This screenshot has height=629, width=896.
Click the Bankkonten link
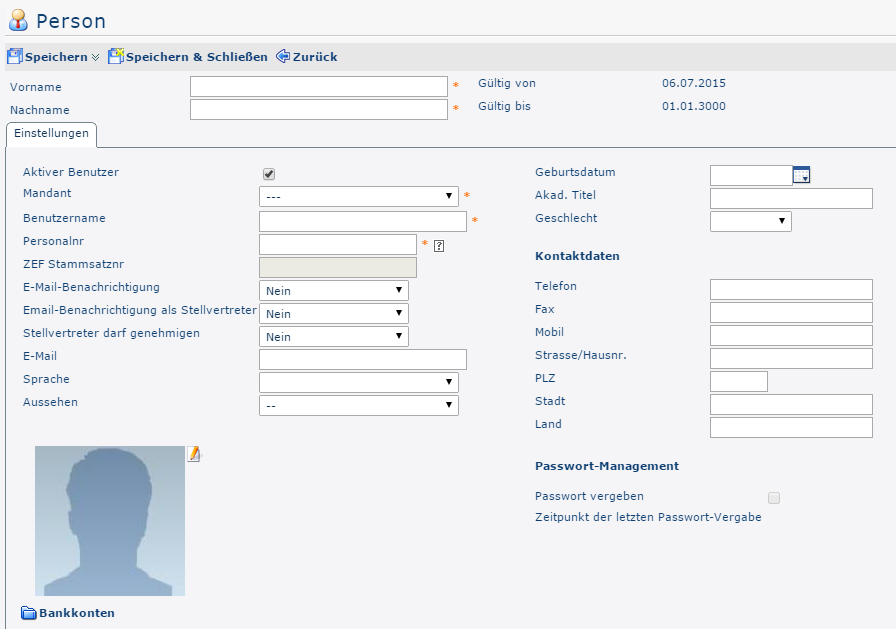(76, 613)
